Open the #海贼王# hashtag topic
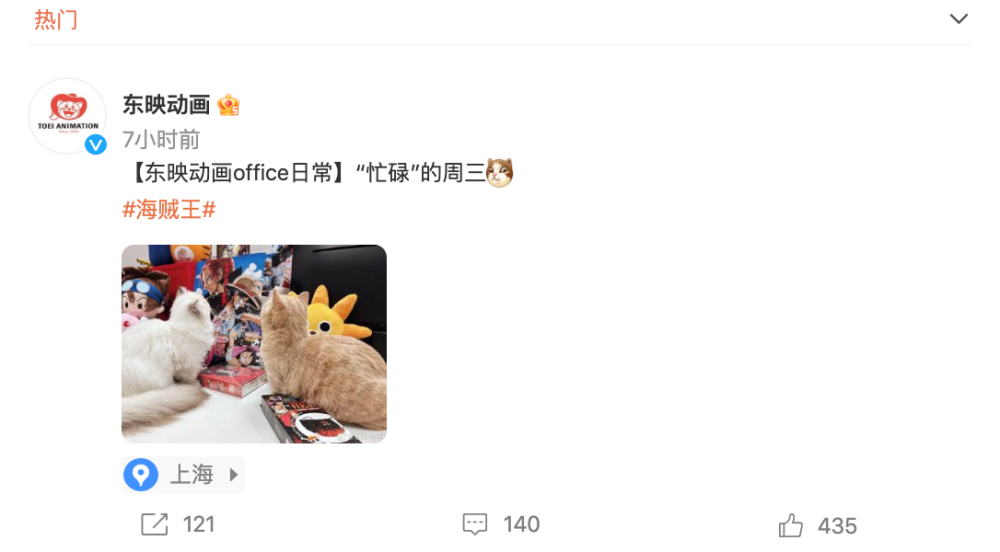 tap(169, 209)
